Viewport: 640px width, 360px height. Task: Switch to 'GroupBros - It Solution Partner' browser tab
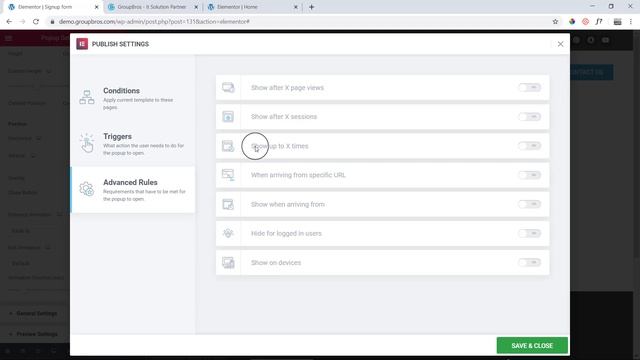click(x=151, y=7)
